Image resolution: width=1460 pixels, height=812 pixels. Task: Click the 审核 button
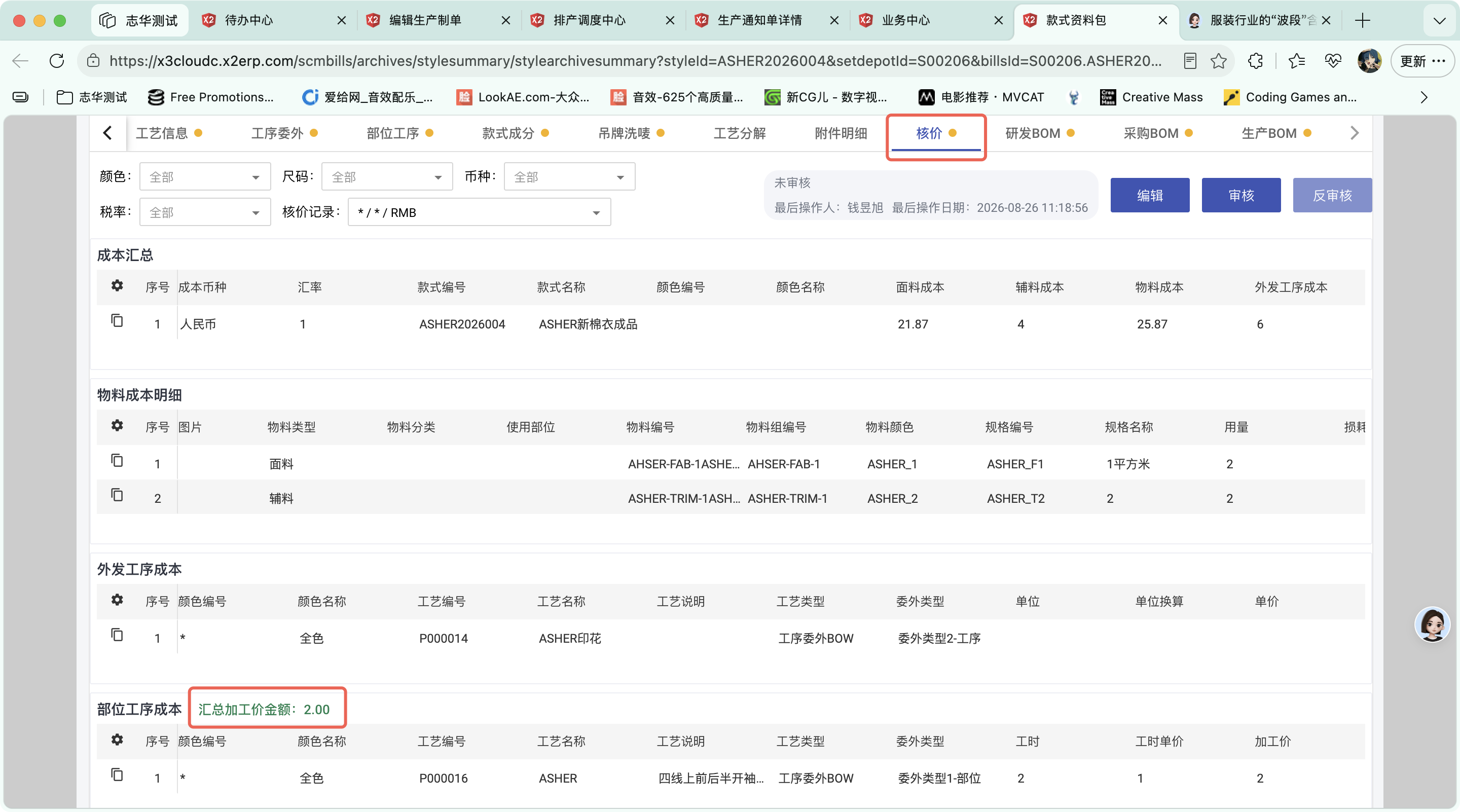[1240, 196]
